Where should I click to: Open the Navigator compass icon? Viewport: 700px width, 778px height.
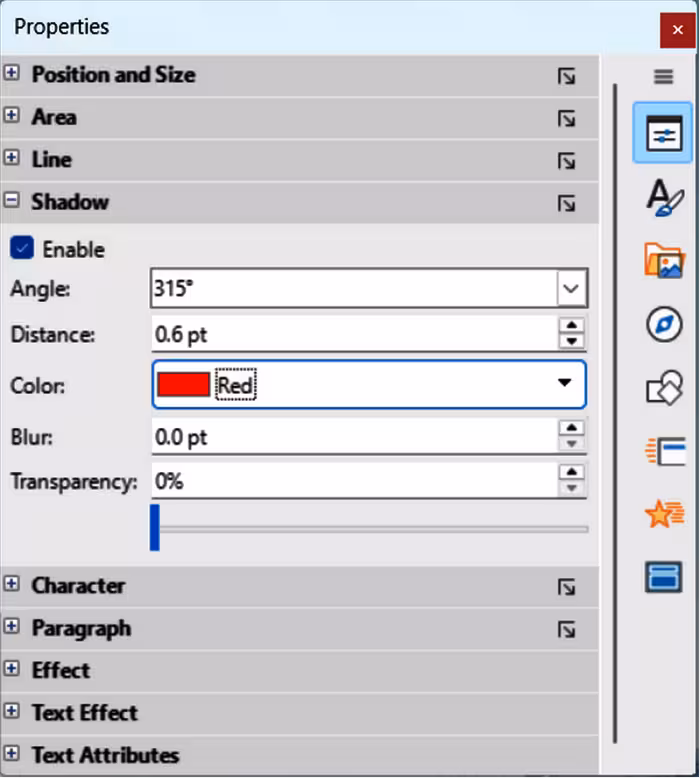664,324
